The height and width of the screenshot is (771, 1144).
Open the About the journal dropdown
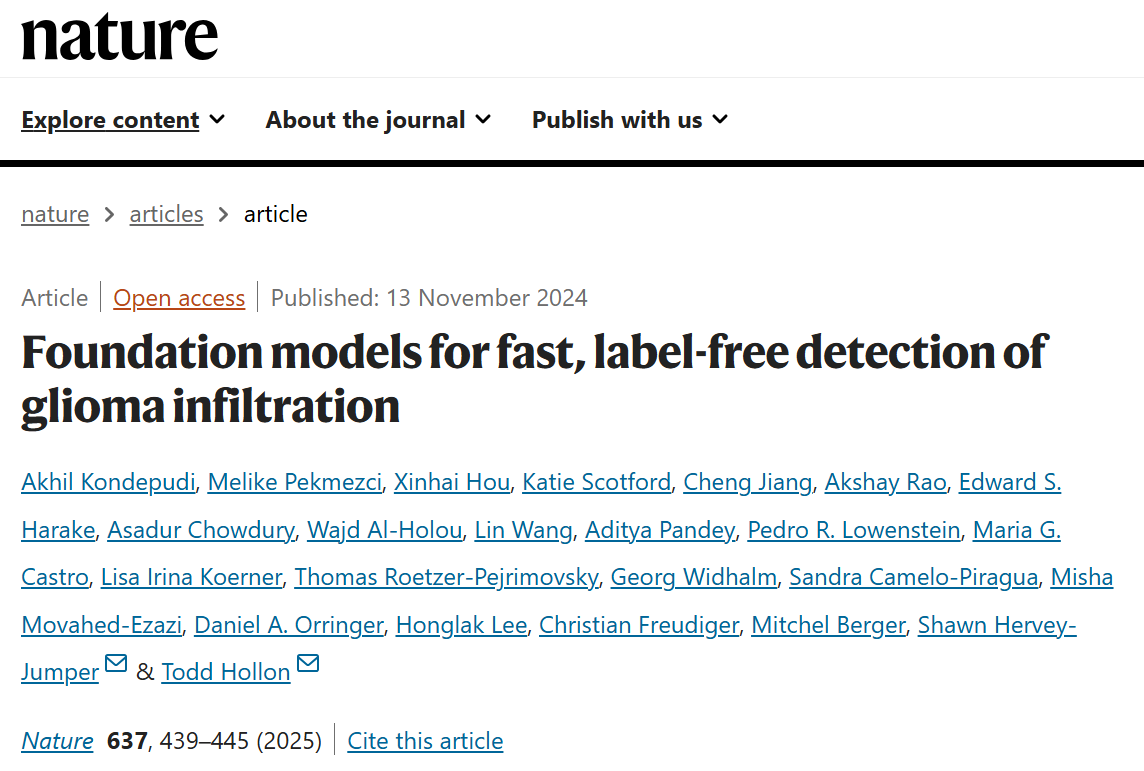click(x=378, y=120)
